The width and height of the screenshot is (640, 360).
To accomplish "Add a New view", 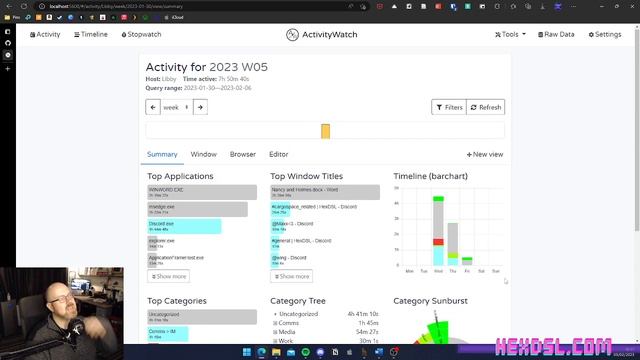I will pos(484,154).
